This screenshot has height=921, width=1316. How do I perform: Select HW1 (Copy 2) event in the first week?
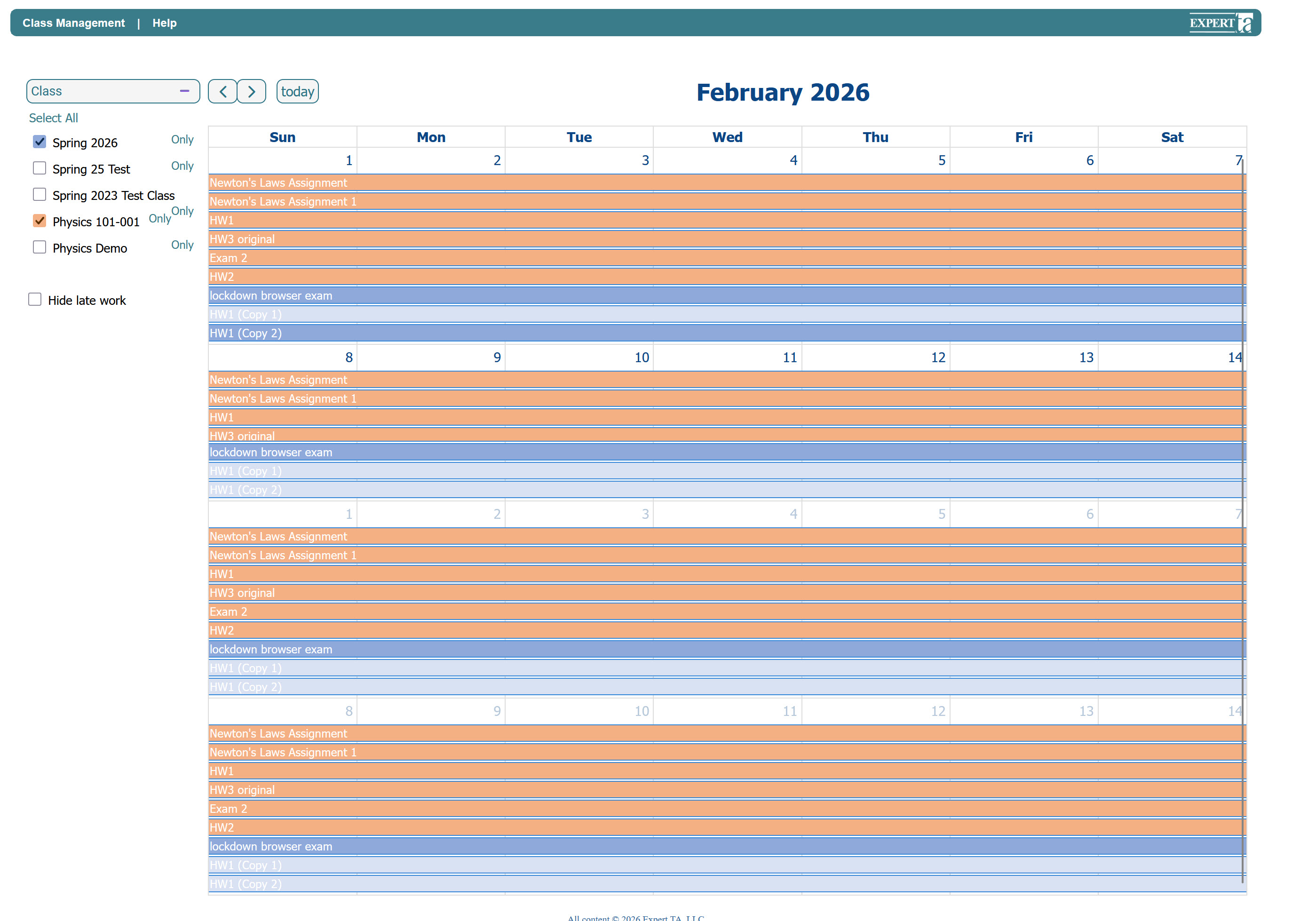tap(246, 333)
